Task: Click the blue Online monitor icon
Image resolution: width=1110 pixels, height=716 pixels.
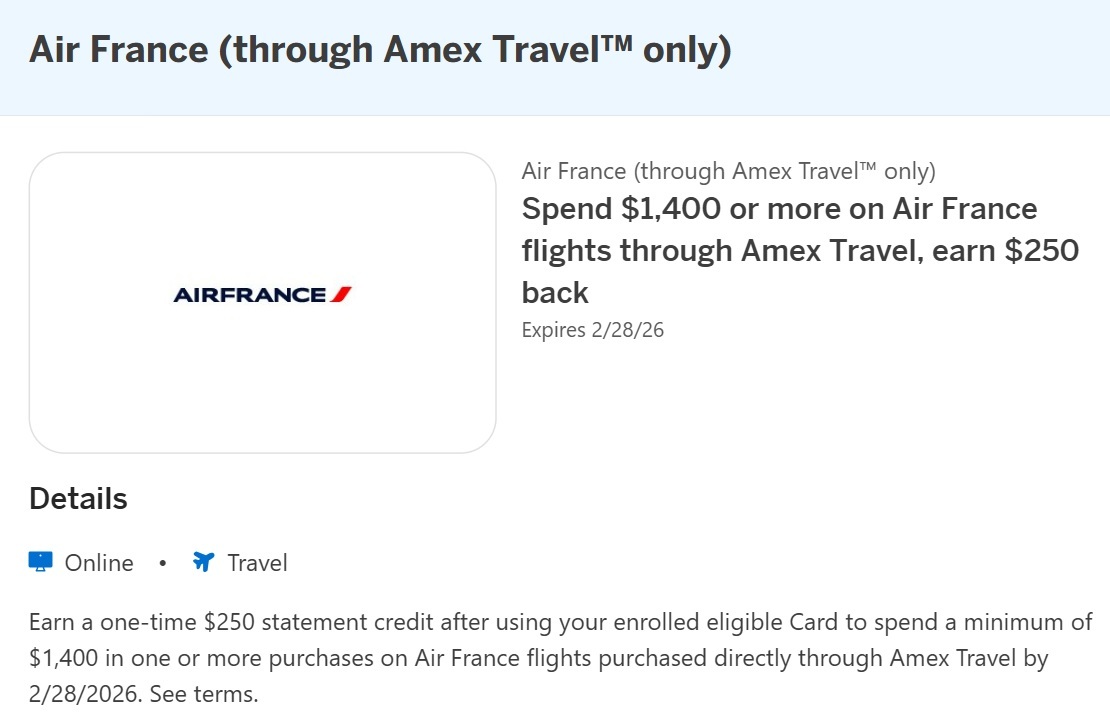Action: coord(40,562)
